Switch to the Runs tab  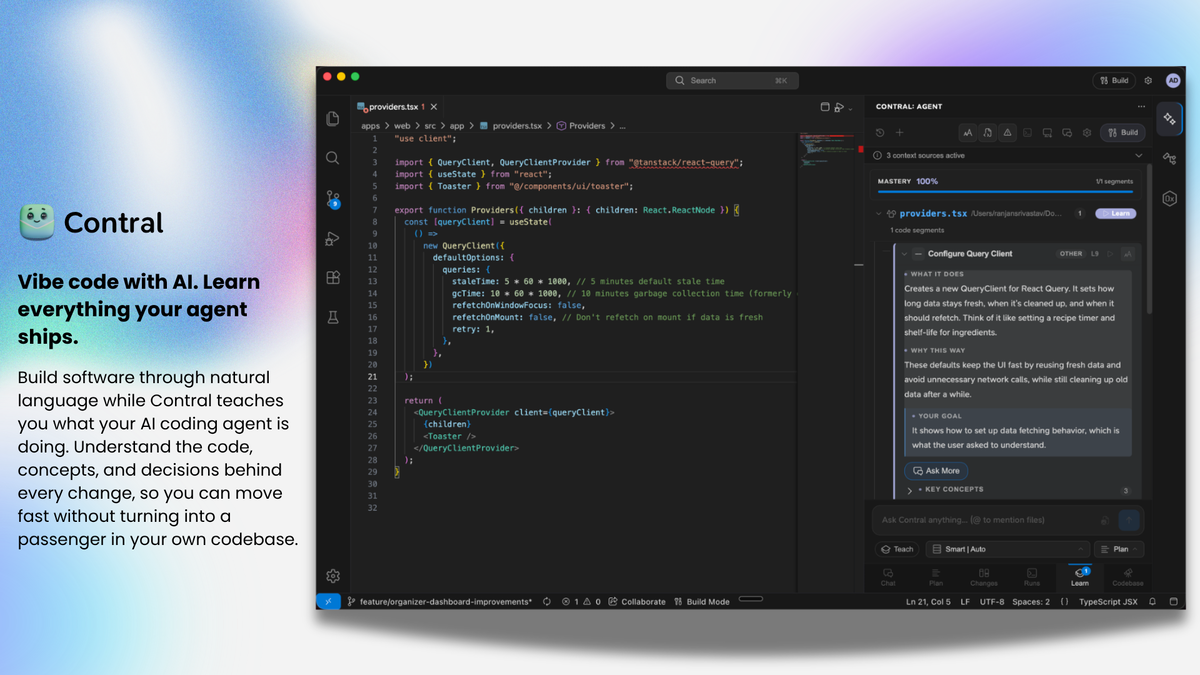point(1032,577)
